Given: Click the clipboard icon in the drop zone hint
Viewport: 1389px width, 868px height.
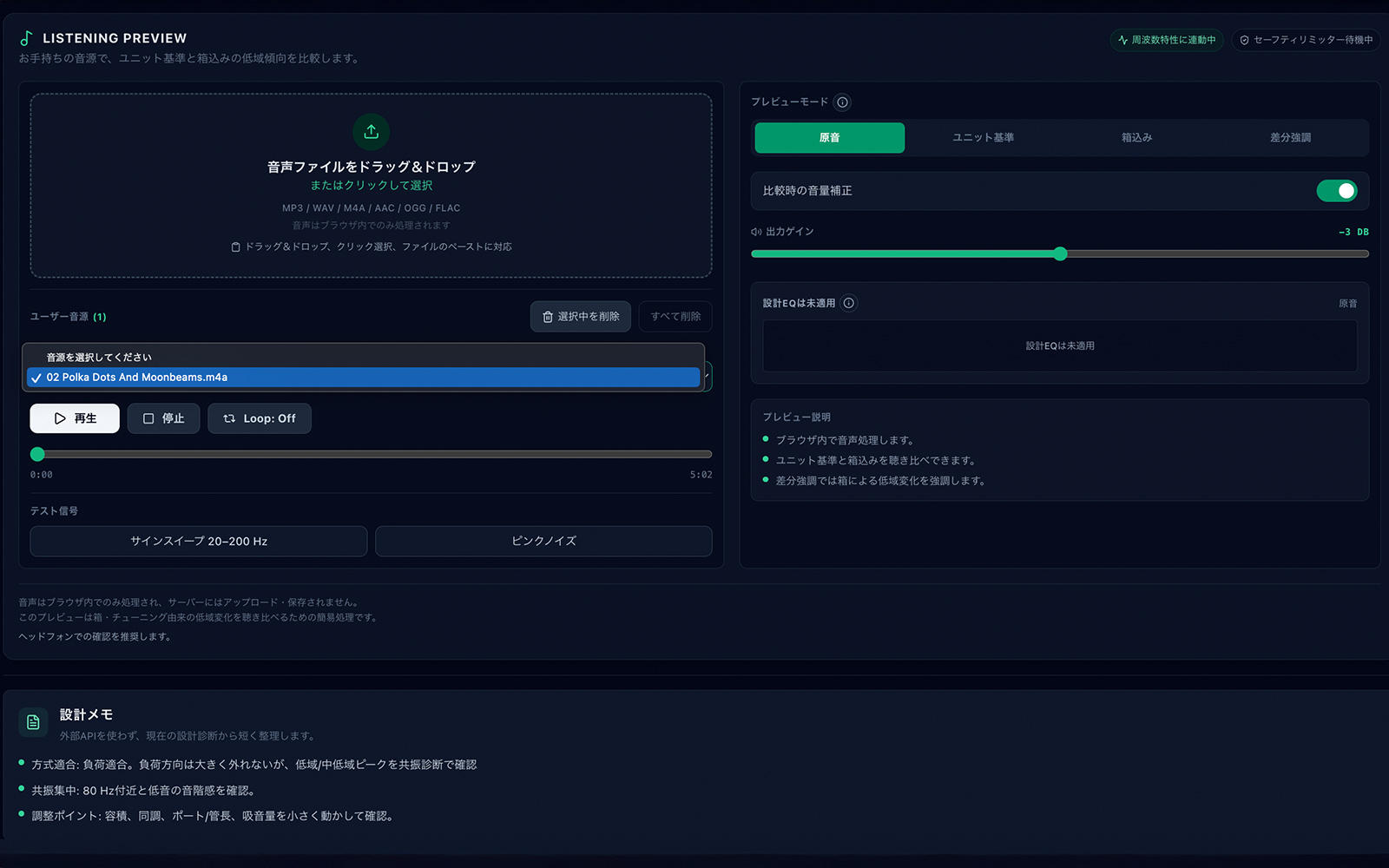Looking at the screenshot, I should pos(235,247).
